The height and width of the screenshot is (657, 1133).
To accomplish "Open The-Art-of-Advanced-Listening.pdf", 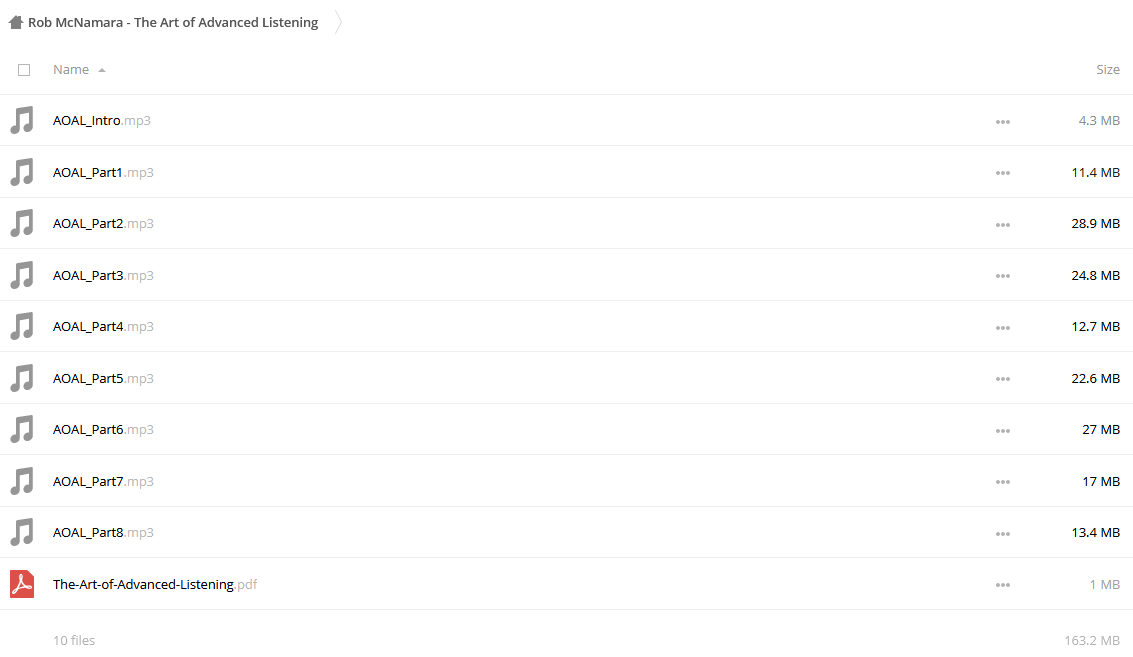I will click(x=155, y=584).
